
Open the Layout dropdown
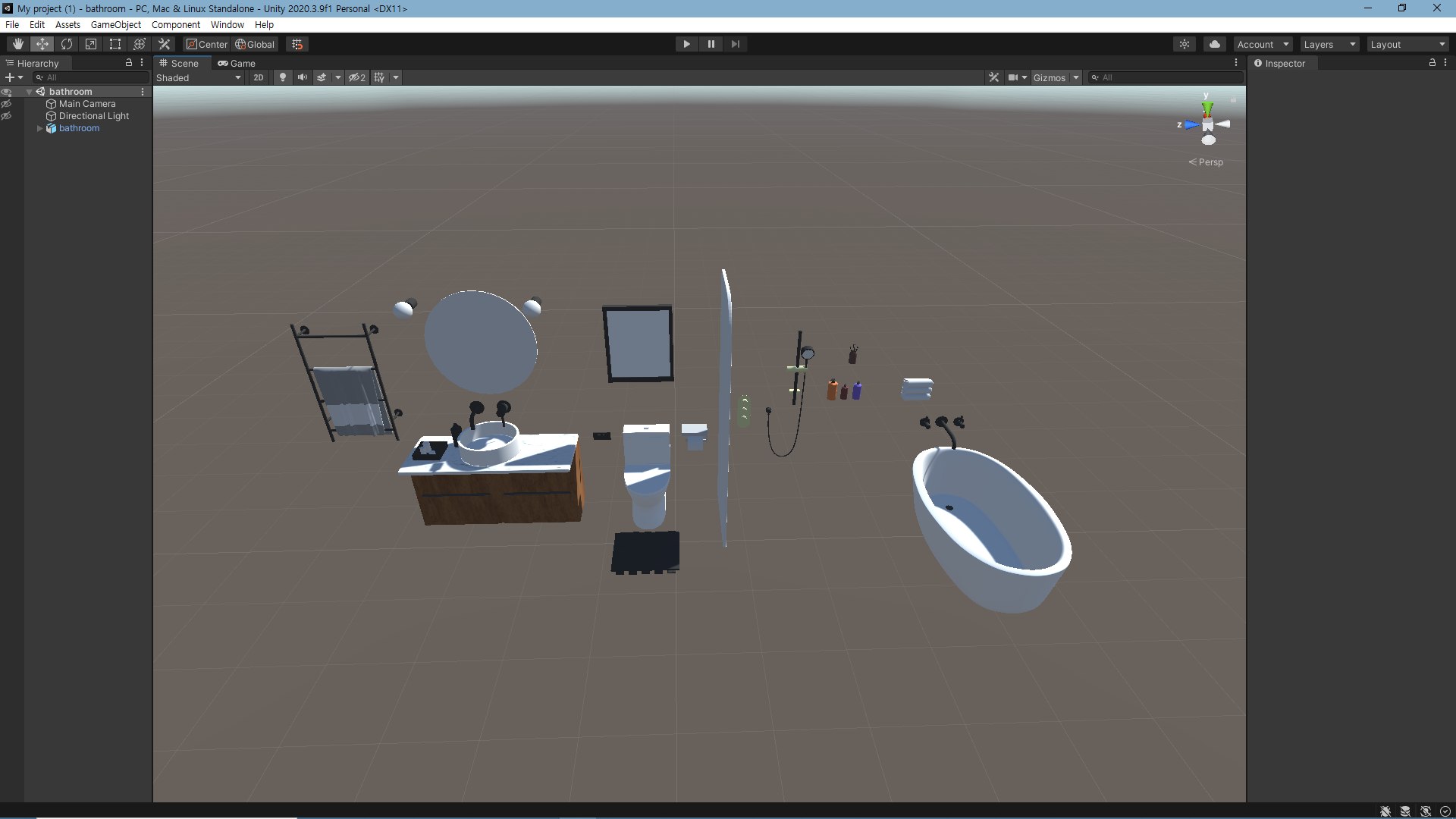pos(1408,44)
